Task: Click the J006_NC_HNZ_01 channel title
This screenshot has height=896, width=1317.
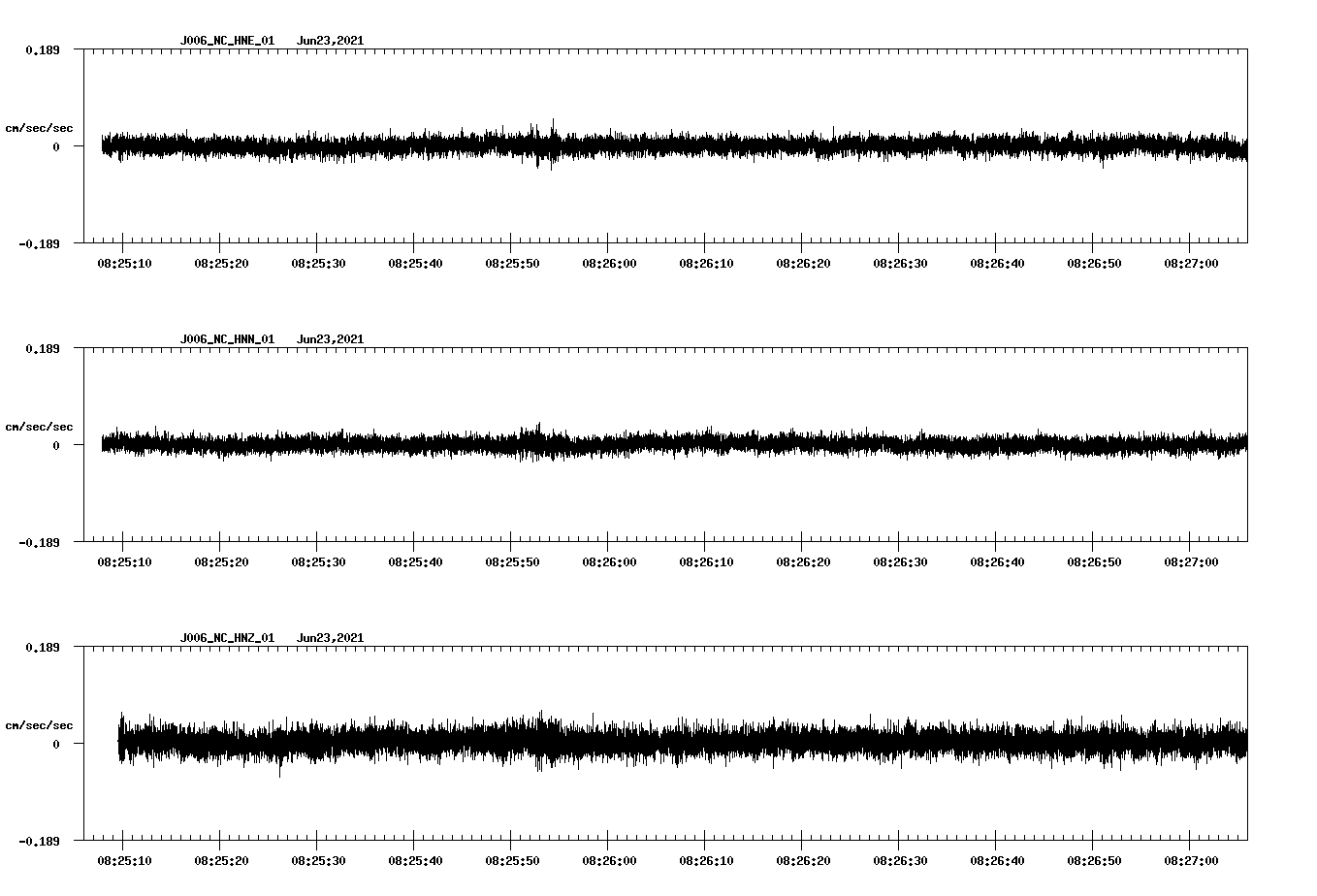Action: tap(227, 638)
